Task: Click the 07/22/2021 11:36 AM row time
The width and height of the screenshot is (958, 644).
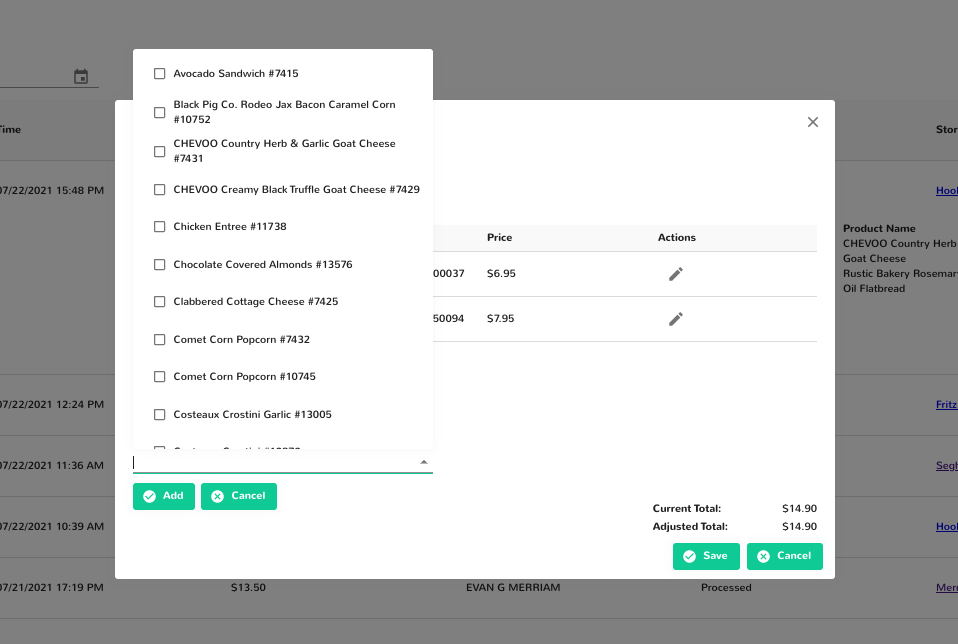Action: click(51, 466)
